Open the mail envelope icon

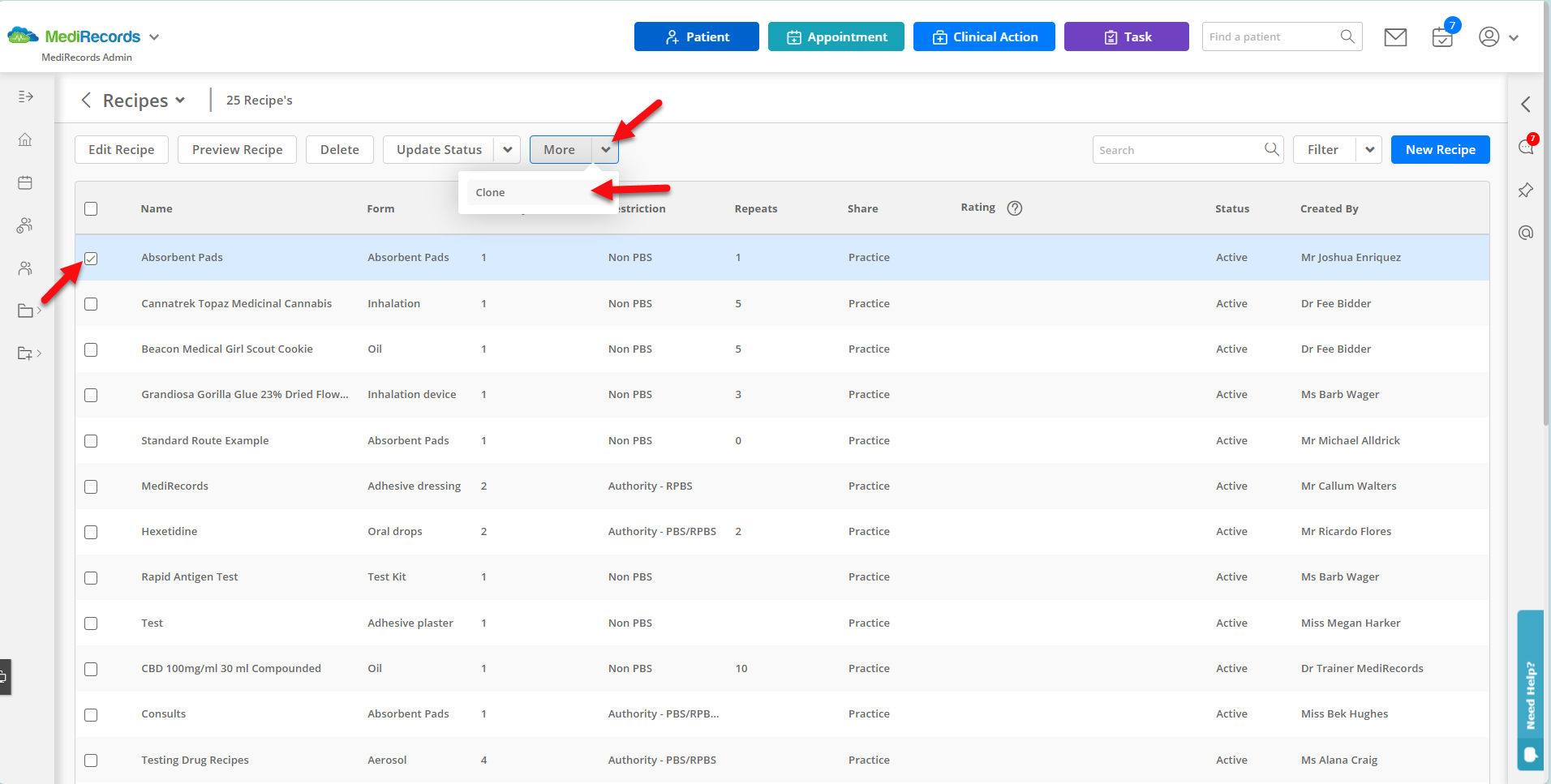(x=1395, y=37)
